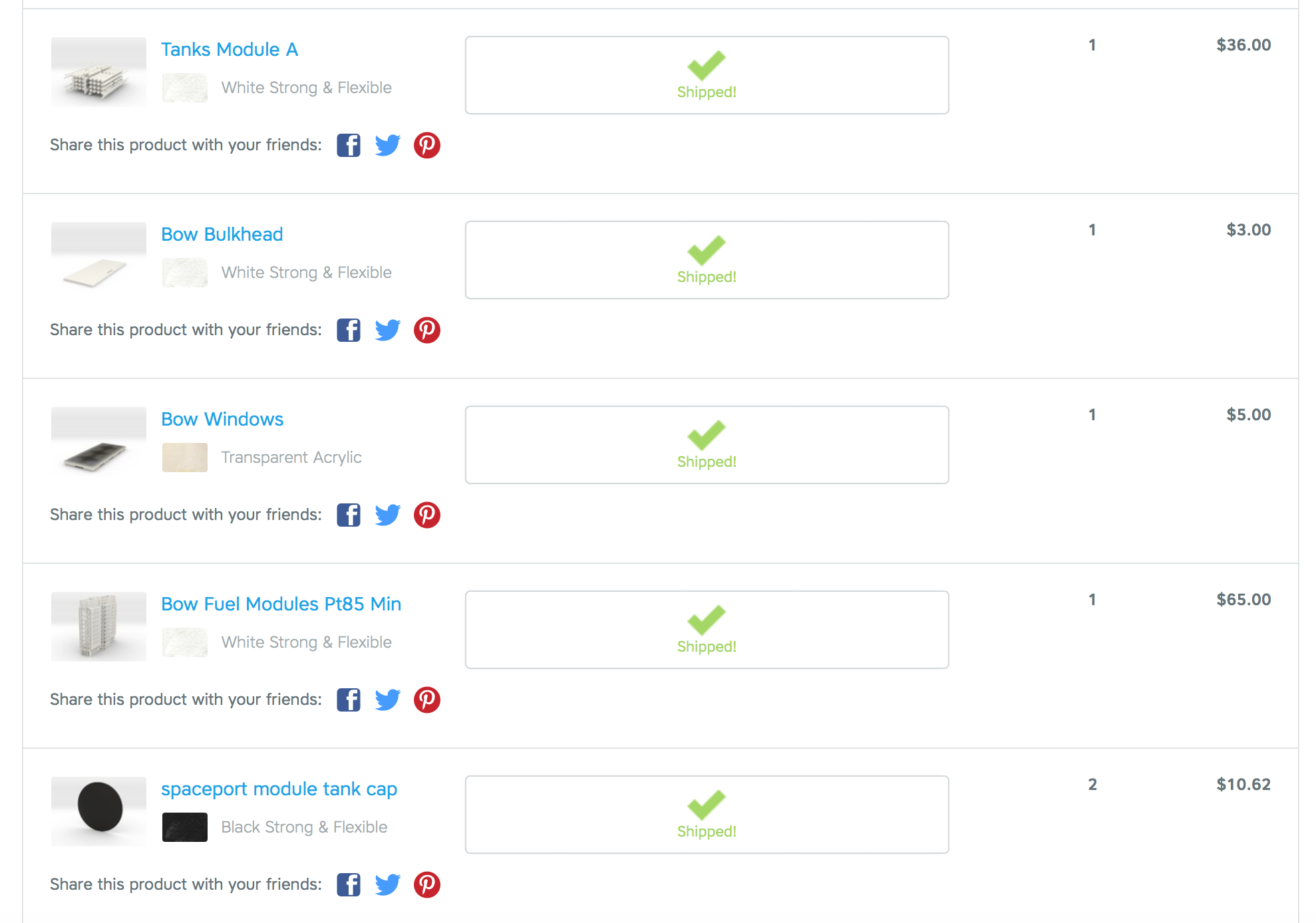This screenshot has height=923, width=1316.
Task: Tweet the Tanks Module A product
Action: 388,145
